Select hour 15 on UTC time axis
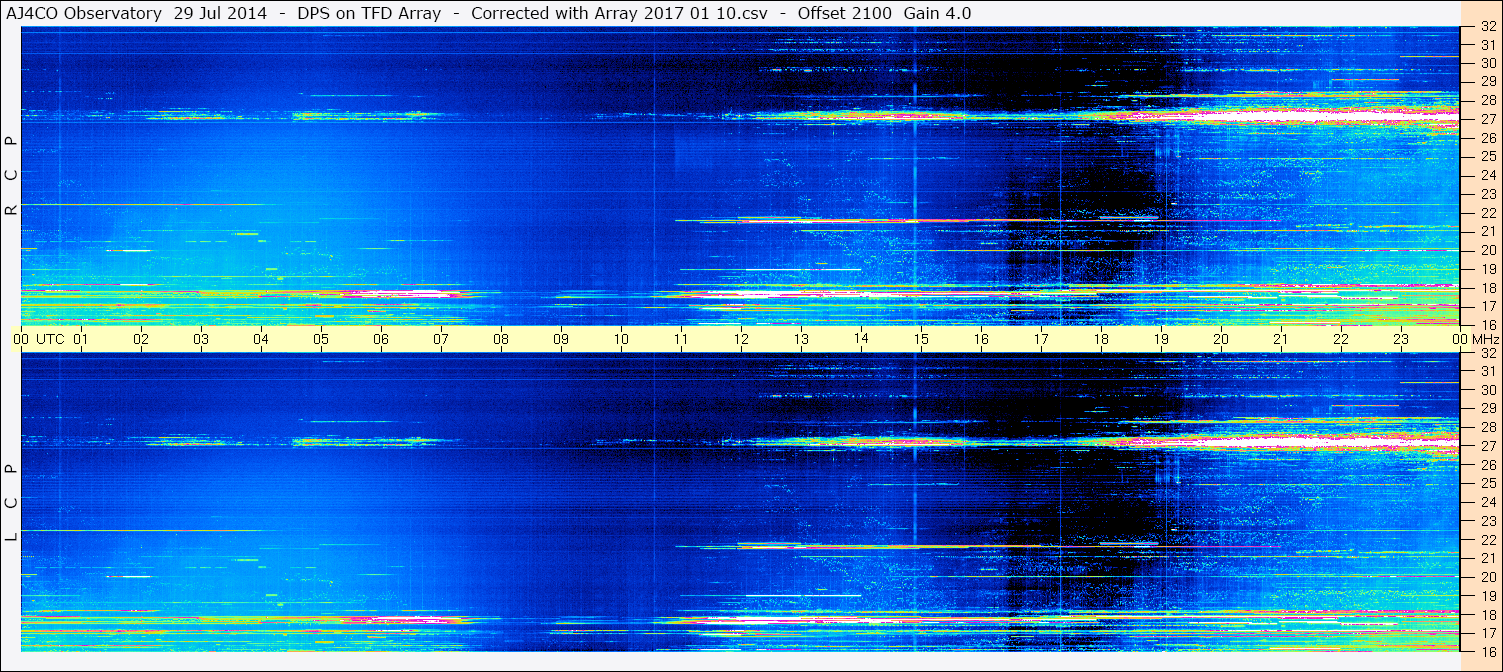 (921, 339)
